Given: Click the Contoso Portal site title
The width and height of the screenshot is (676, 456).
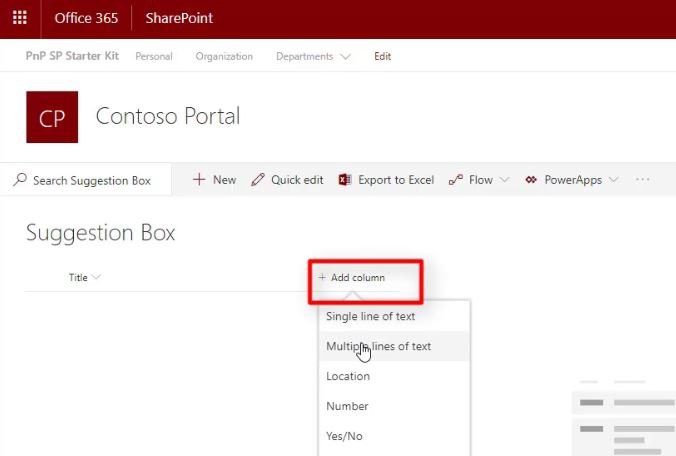Looking at the screenshot, I should 168,116.
